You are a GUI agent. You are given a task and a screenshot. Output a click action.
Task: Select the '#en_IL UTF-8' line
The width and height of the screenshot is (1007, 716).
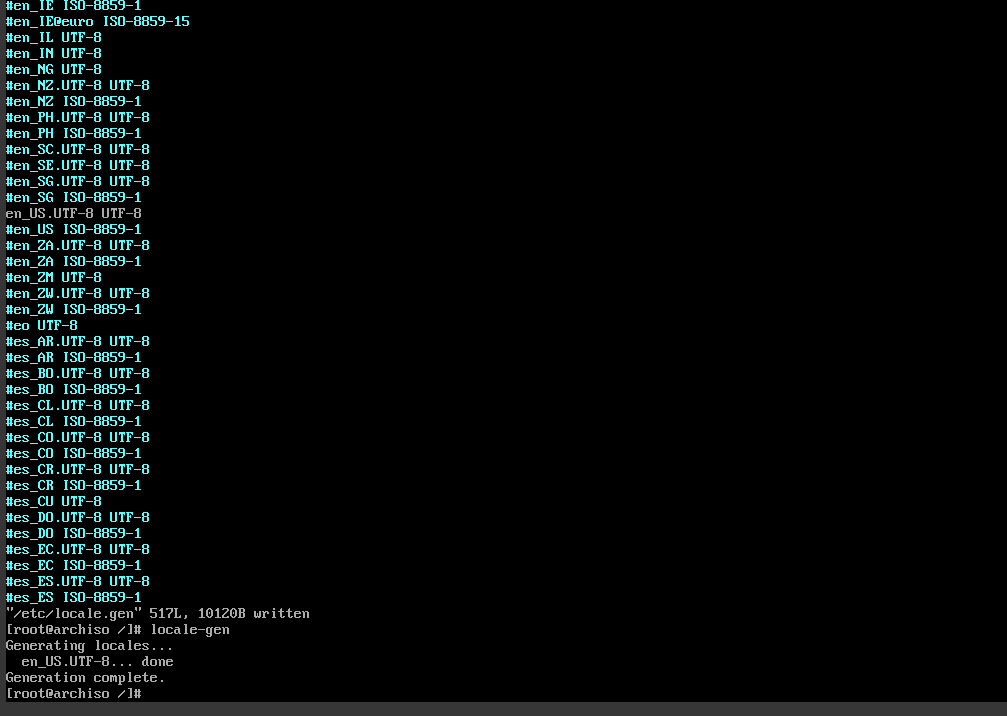point(53,37)
